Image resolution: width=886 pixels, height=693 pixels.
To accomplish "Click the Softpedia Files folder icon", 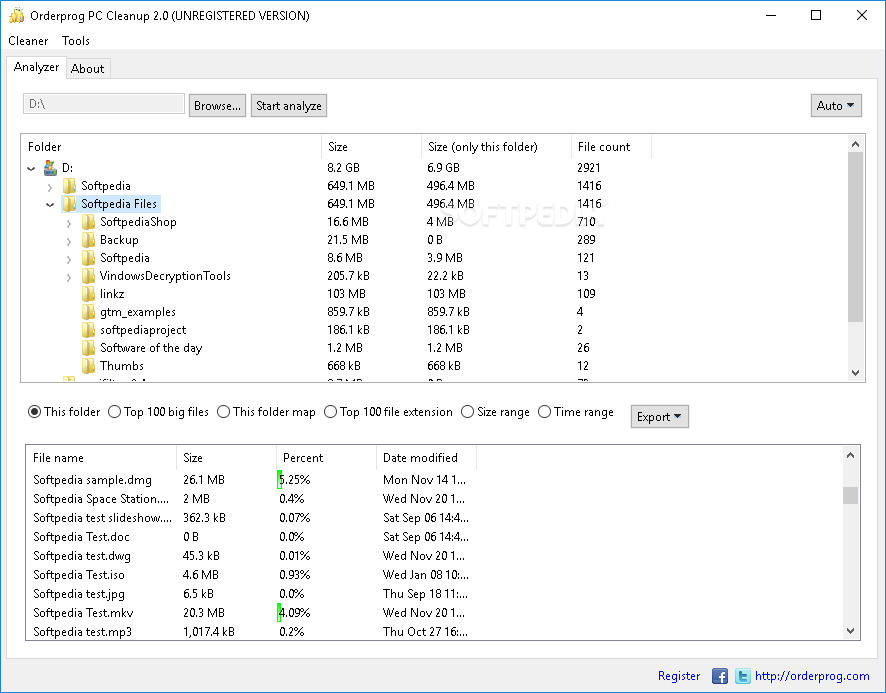I will click(x=70, y=203).
